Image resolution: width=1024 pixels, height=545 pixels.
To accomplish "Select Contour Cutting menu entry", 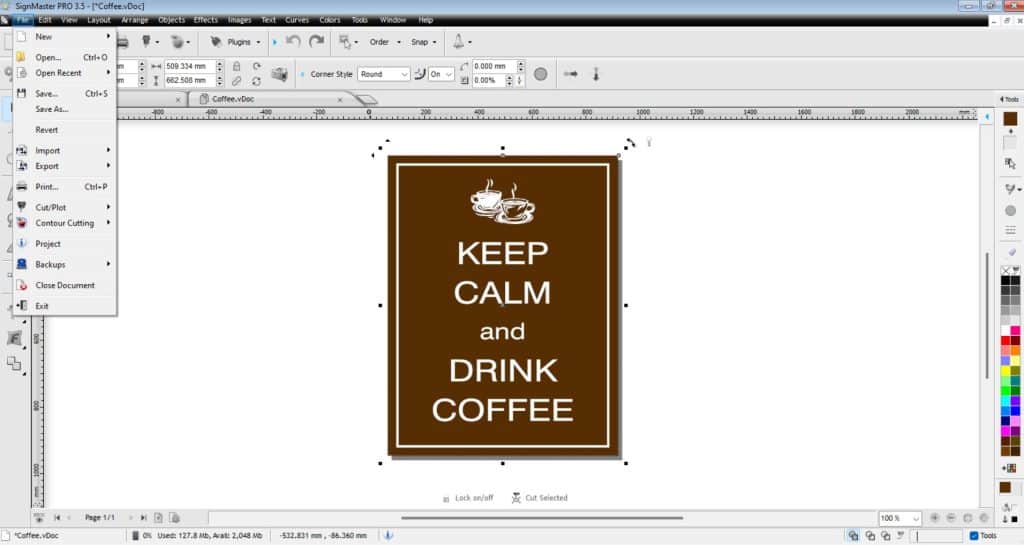I will click(x=64, y=223).
